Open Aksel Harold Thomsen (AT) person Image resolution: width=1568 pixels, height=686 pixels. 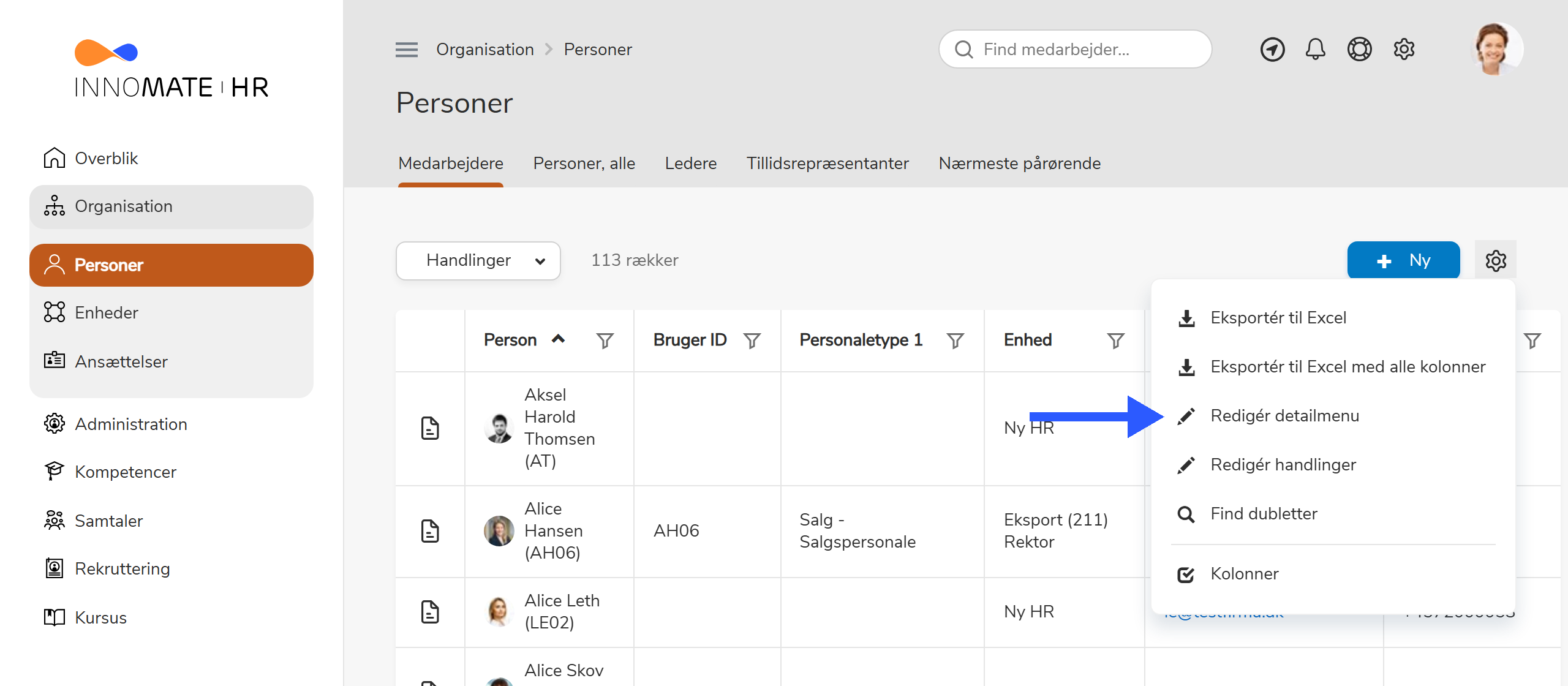pyautogui.click(x=559, y=428)
